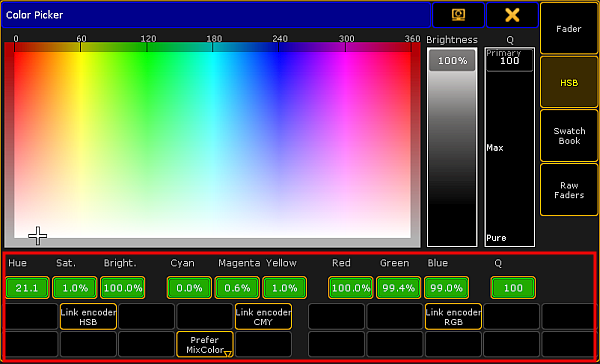Toggle Link encoder RGB

(453, 317)
